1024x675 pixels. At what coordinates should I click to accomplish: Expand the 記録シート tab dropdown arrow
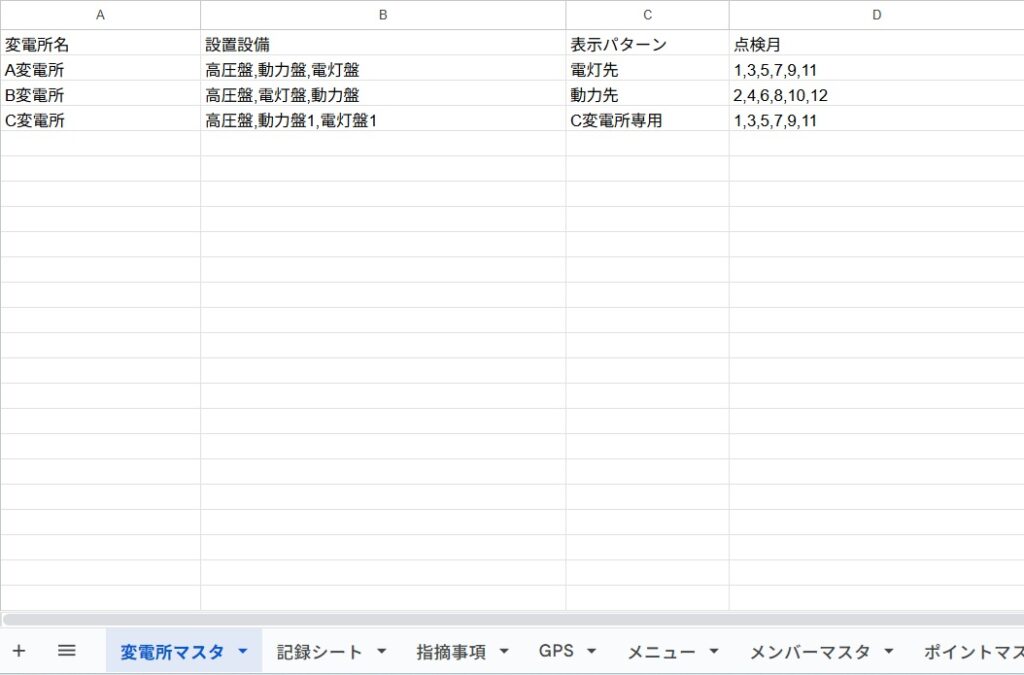tap(381, 652)
